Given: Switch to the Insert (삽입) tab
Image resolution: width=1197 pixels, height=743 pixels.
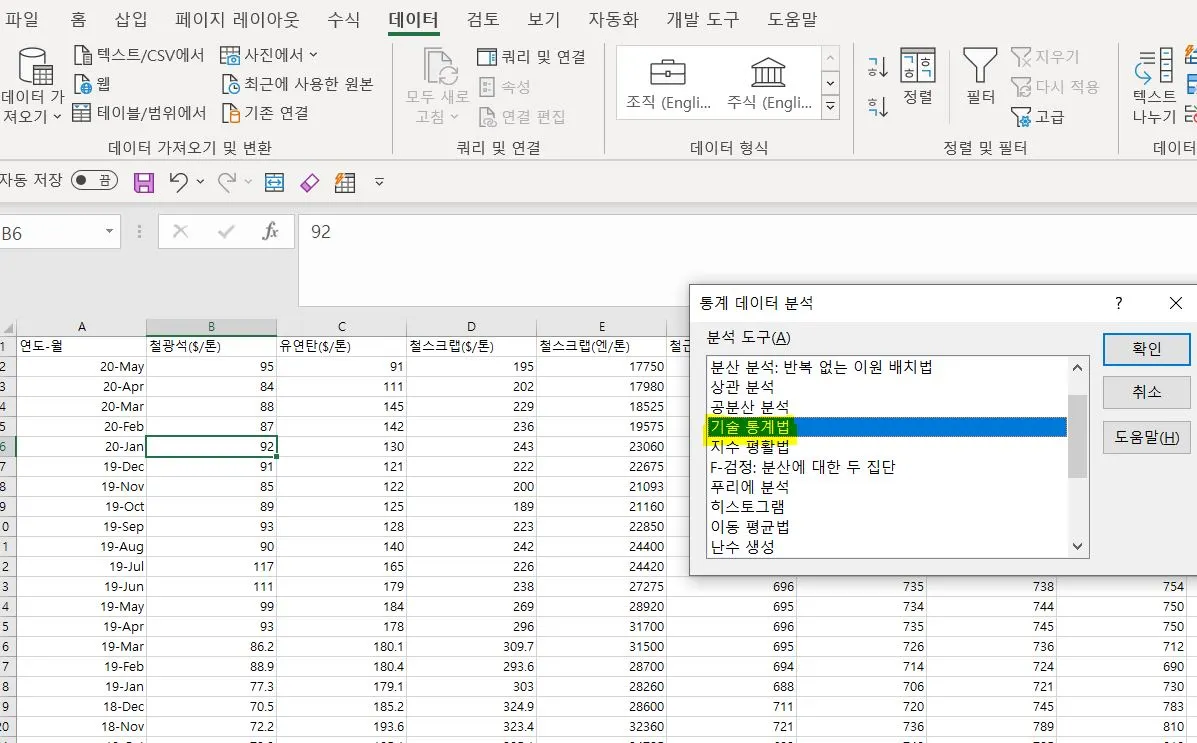Looking at the screenshot, I should click(131, 19).
